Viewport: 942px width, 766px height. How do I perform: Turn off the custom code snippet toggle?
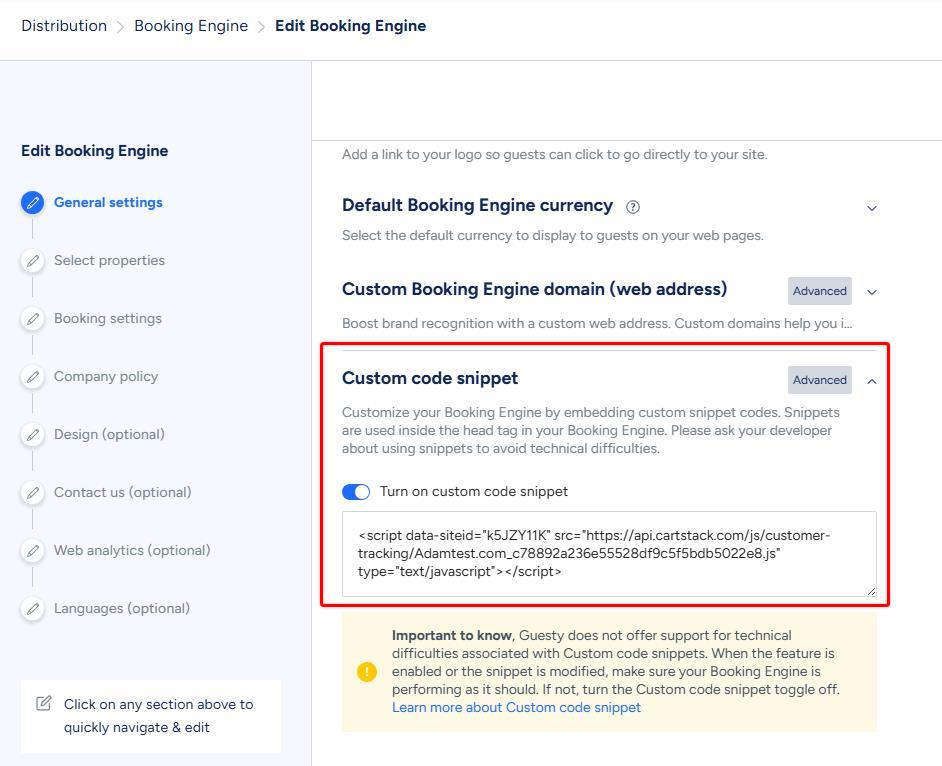coord(356,492)
